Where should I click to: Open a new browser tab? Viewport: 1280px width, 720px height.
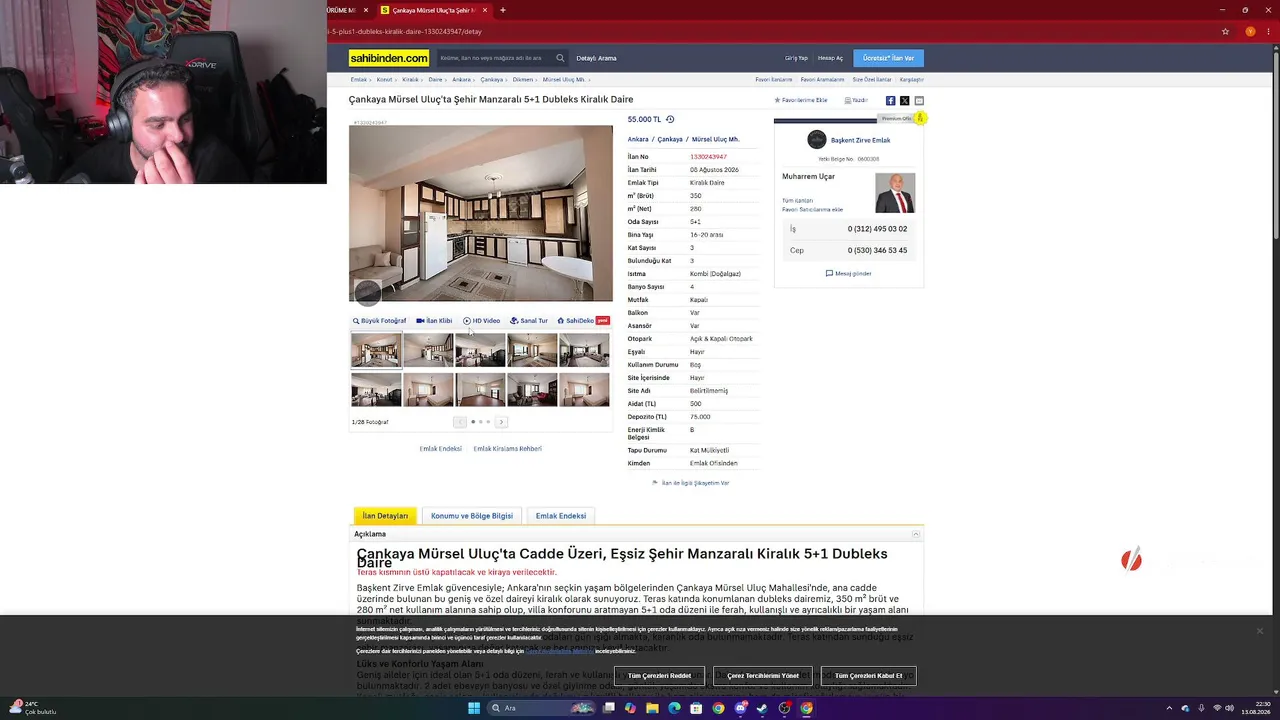pyautogui.click(x=503, y=10)
